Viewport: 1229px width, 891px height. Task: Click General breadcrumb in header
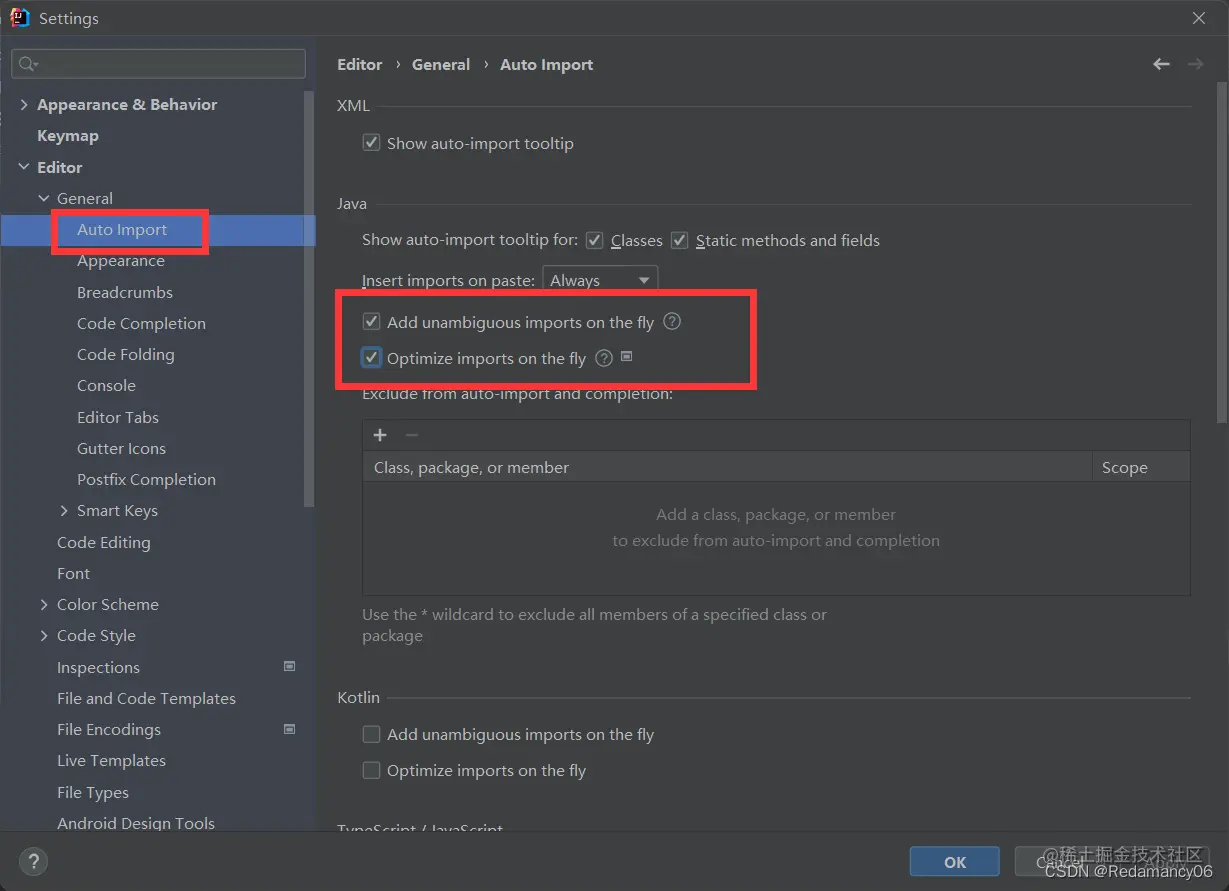[441, 64]
